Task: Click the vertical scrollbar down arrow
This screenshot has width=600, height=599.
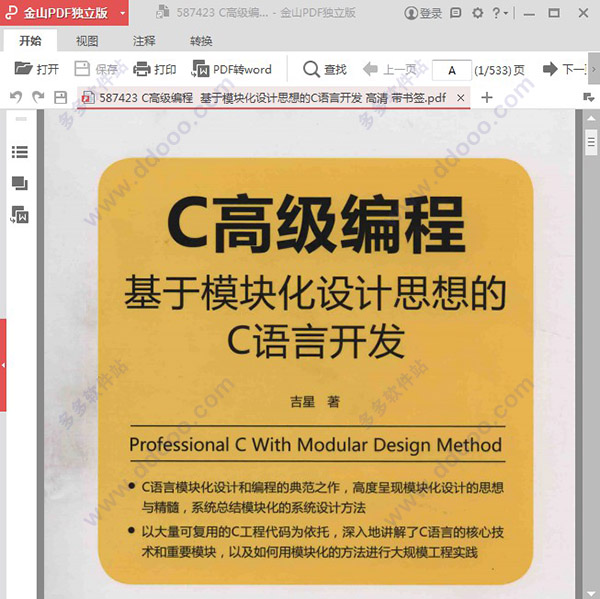Action: [x=591, y=593]
